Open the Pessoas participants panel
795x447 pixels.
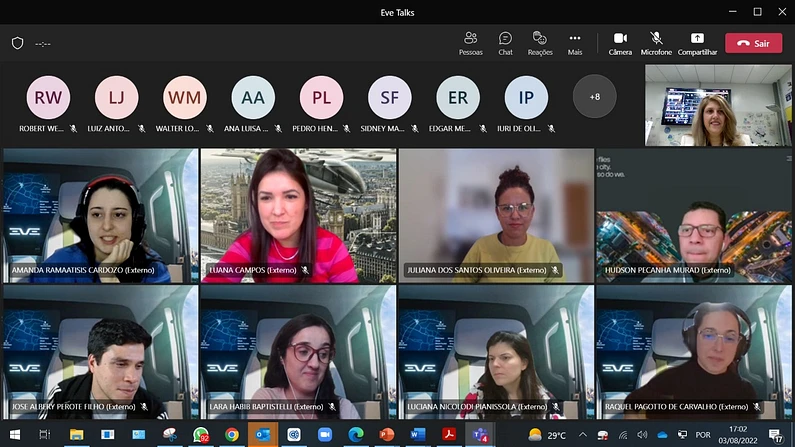[x=470, y=42]
